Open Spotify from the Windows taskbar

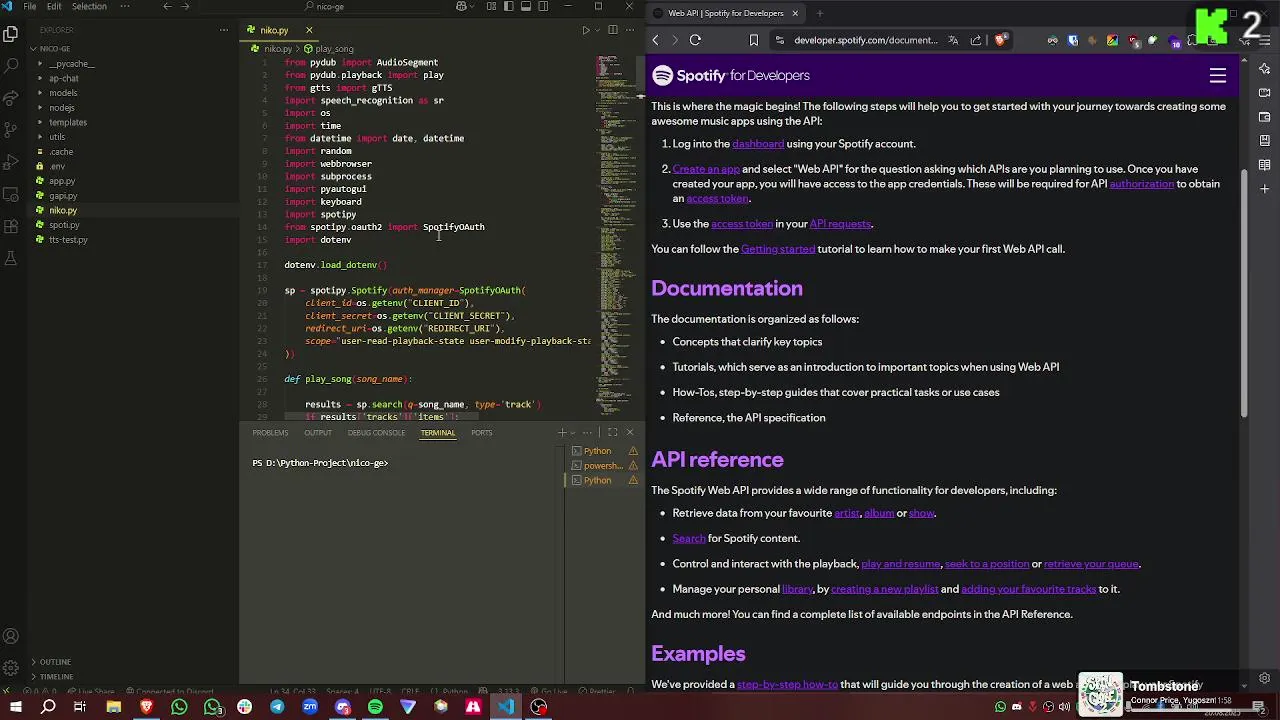pos(375,707)
